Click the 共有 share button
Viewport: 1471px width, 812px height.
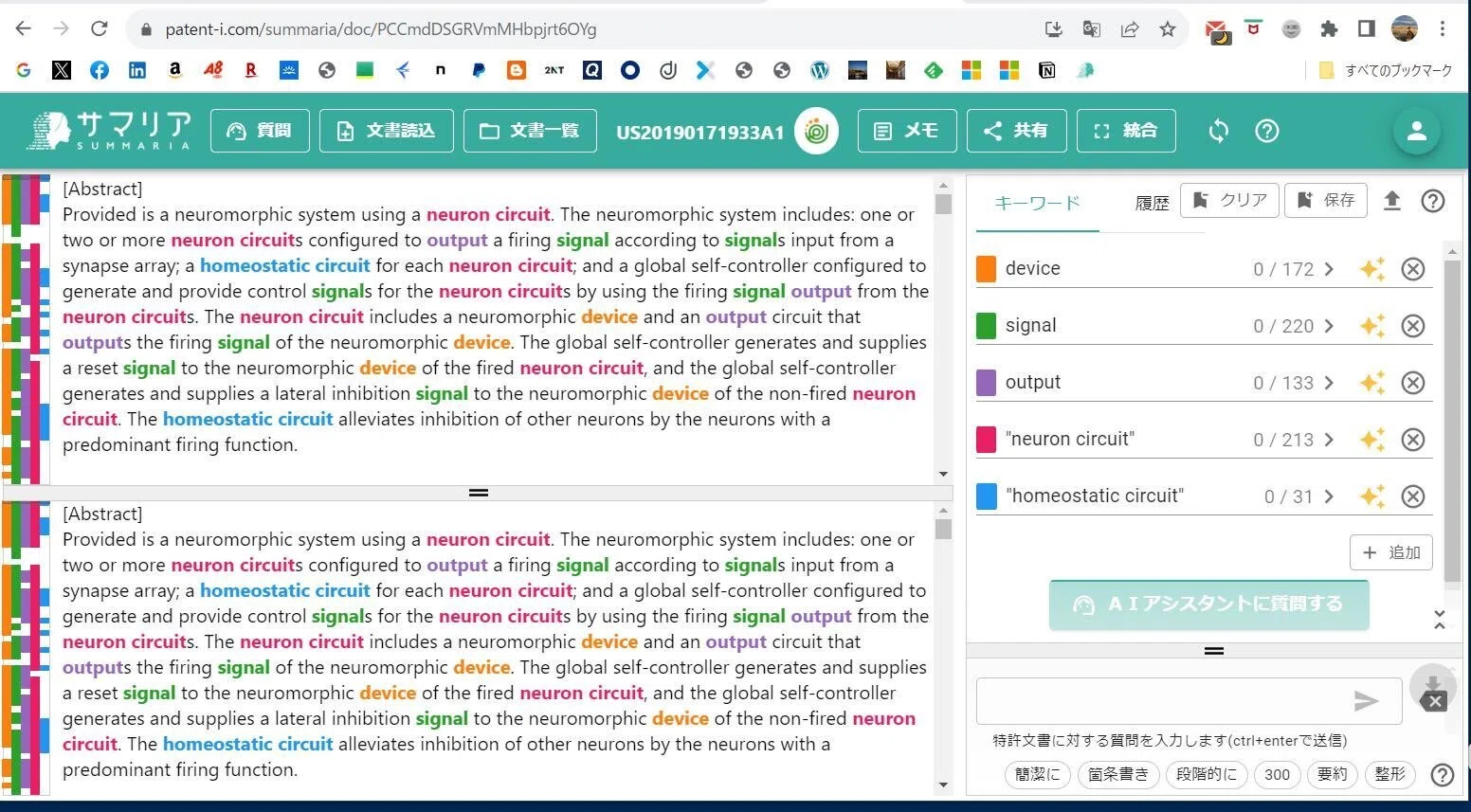point(1017,131)
